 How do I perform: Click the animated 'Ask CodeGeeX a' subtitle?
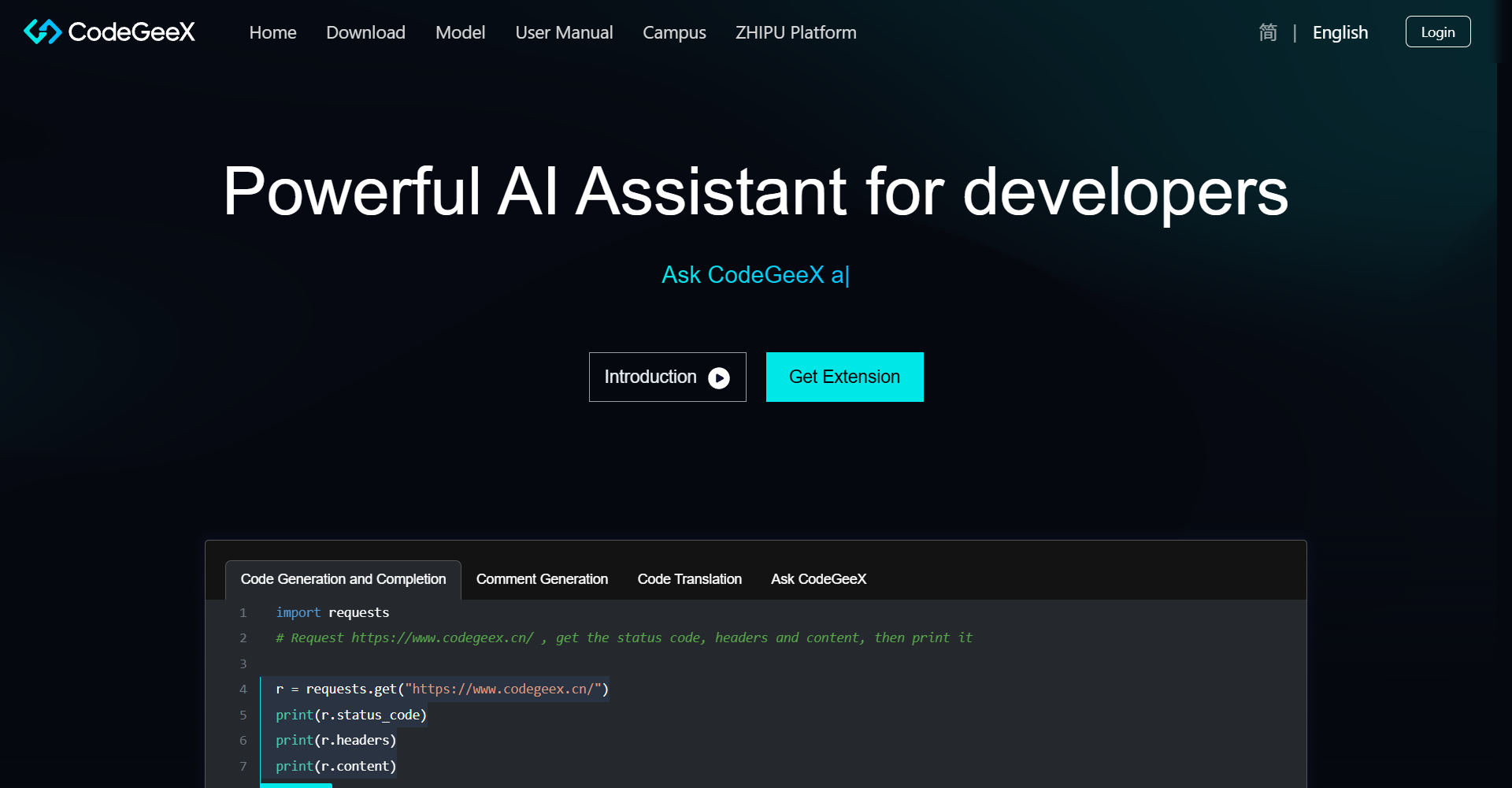[755, 274]
